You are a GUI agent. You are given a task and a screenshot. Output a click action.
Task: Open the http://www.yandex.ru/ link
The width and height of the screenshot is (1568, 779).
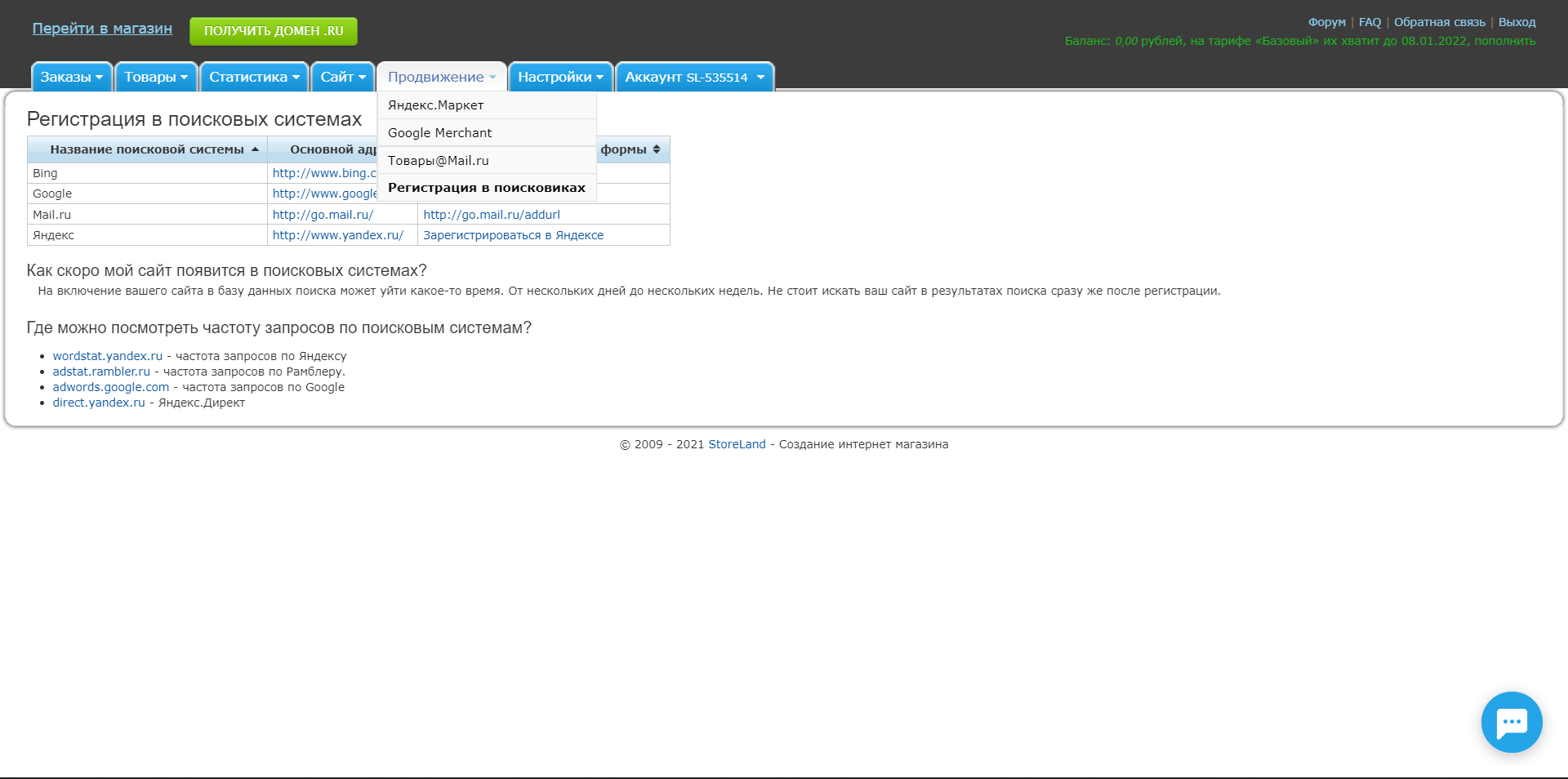[338, 235]
